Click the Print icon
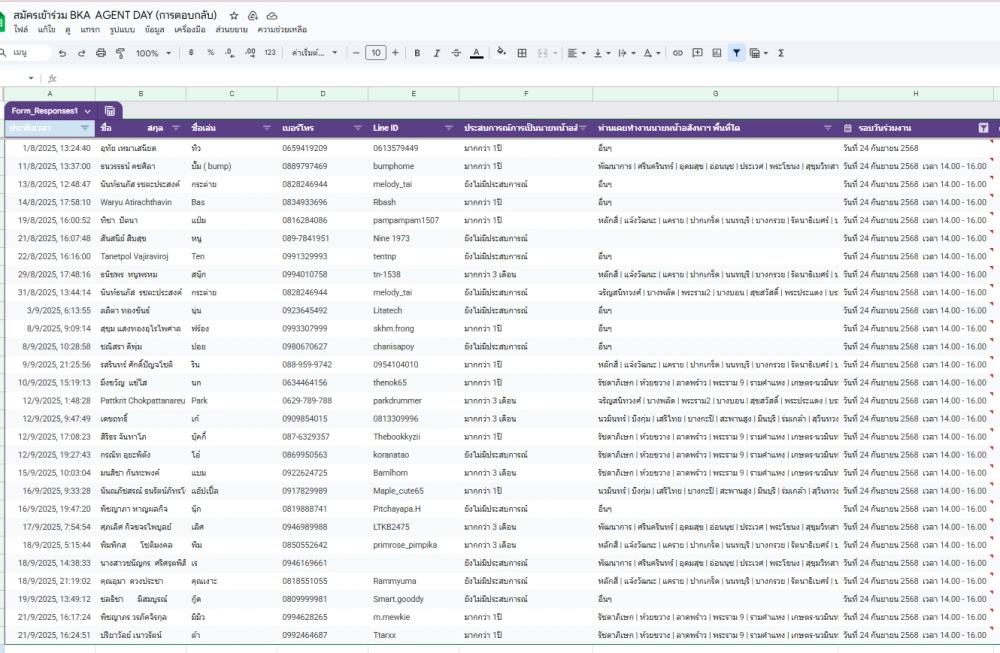Screen dimensions: 1000x653 click(x=101, y=53)
